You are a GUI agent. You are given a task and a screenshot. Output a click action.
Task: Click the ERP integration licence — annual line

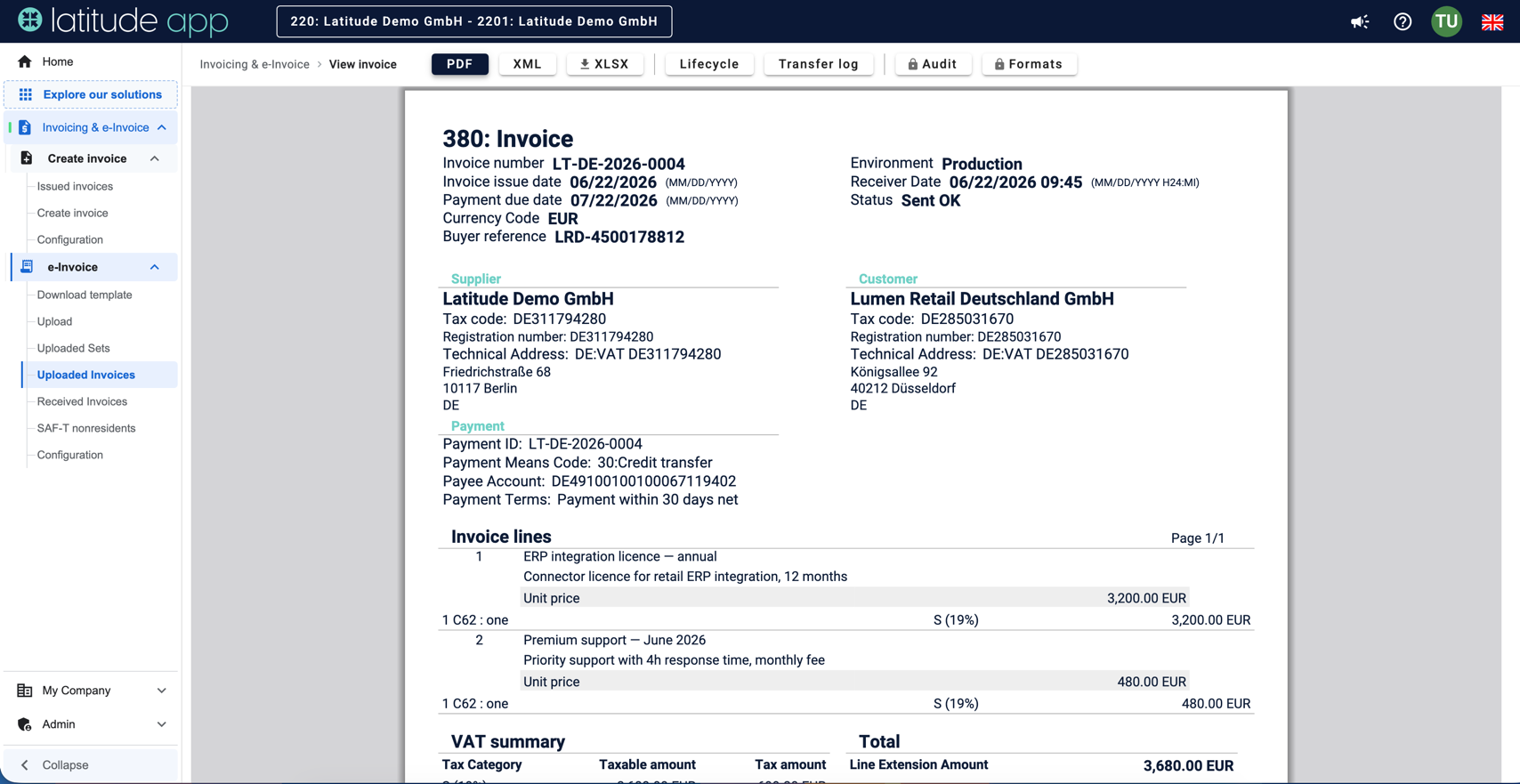(620, 556)
